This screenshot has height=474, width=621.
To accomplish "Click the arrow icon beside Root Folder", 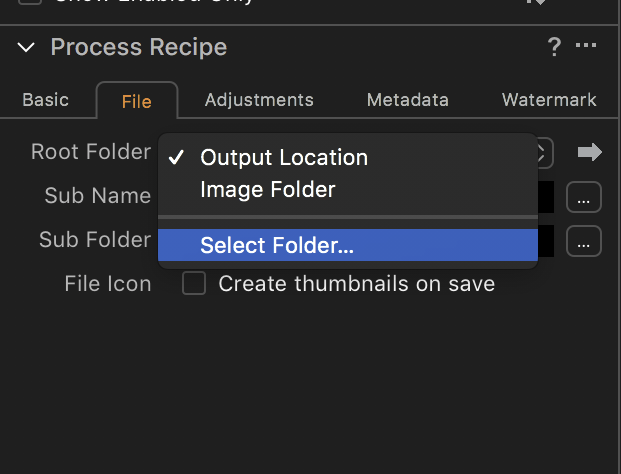I will [590, 152].
